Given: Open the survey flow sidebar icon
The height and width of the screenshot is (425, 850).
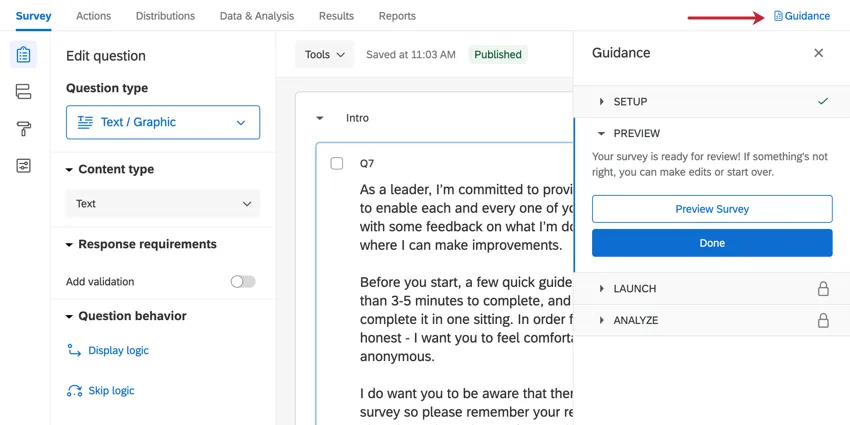Looking at the screenshot, I should (24, 92).
